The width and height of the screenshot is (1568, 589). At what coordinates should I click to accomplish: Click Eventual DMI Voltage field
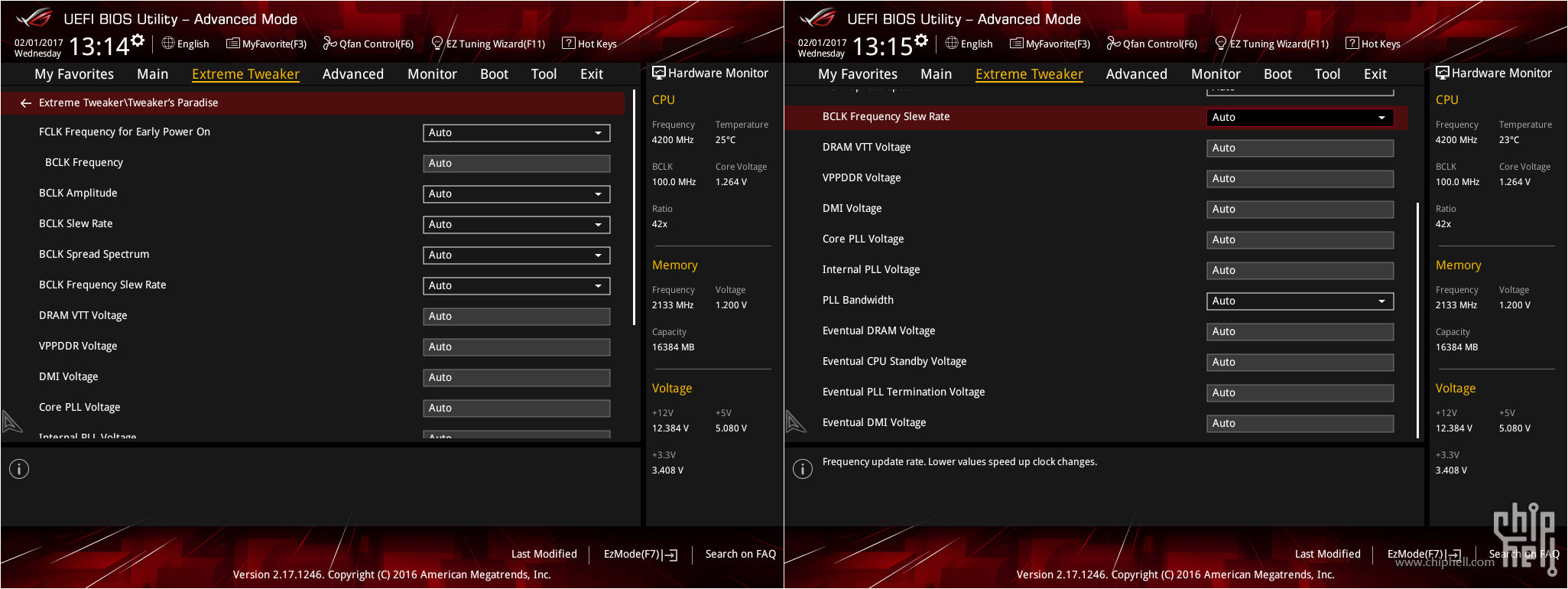[1300, 423]
